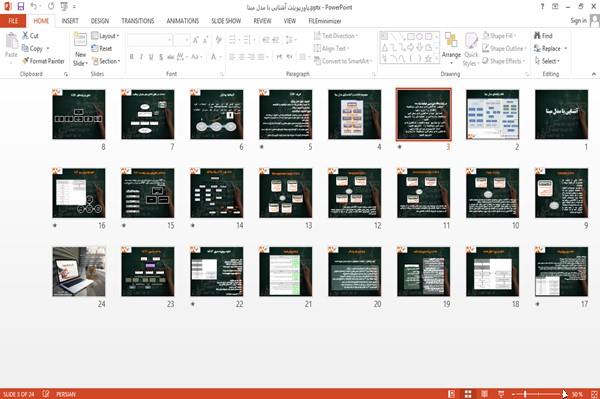This screenshot has height=399, width=600.
Task: Open the Select dropdown in Editing
Action: 547,61
